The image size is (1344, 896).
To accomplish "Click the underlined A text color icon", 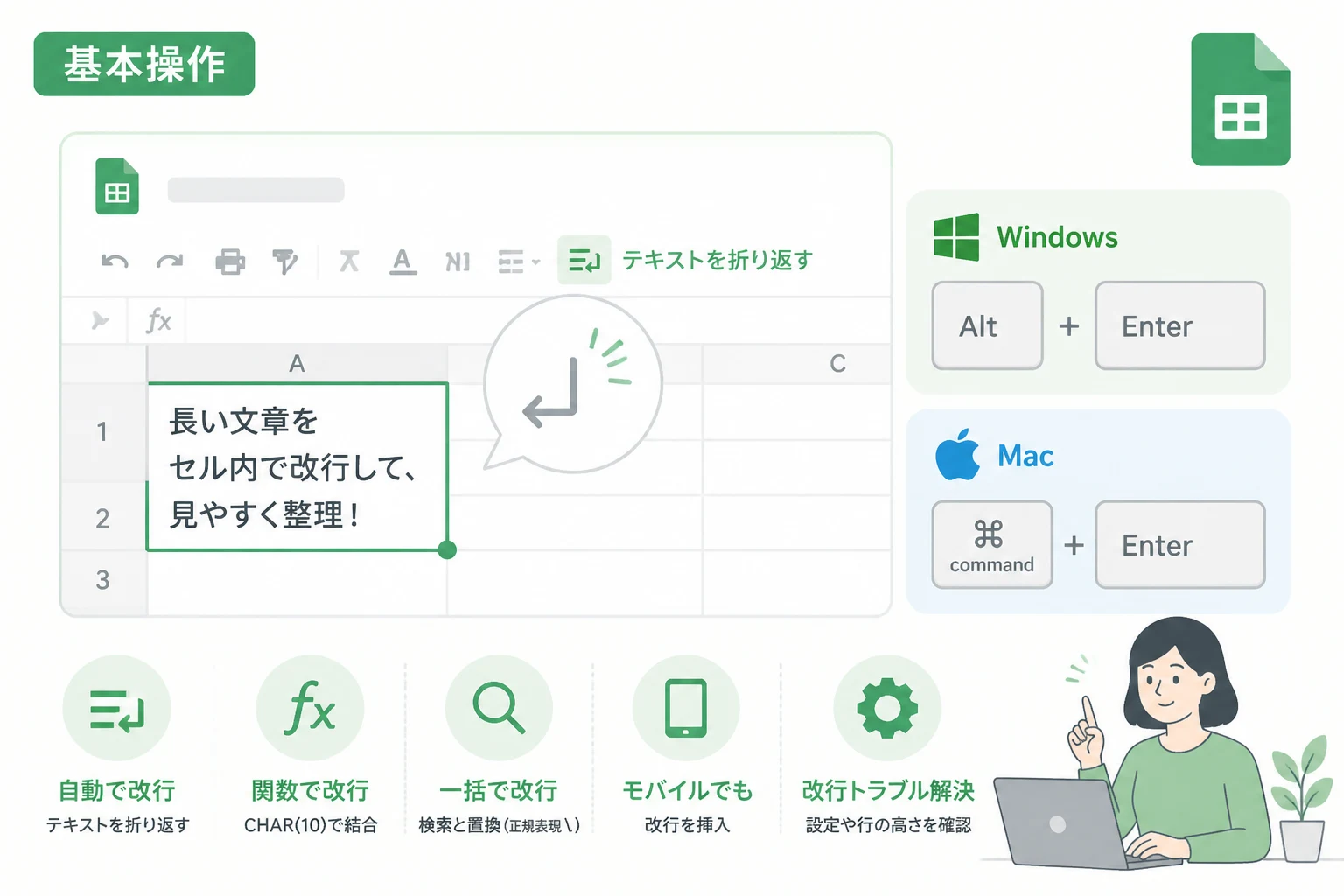I will (402, 261).
